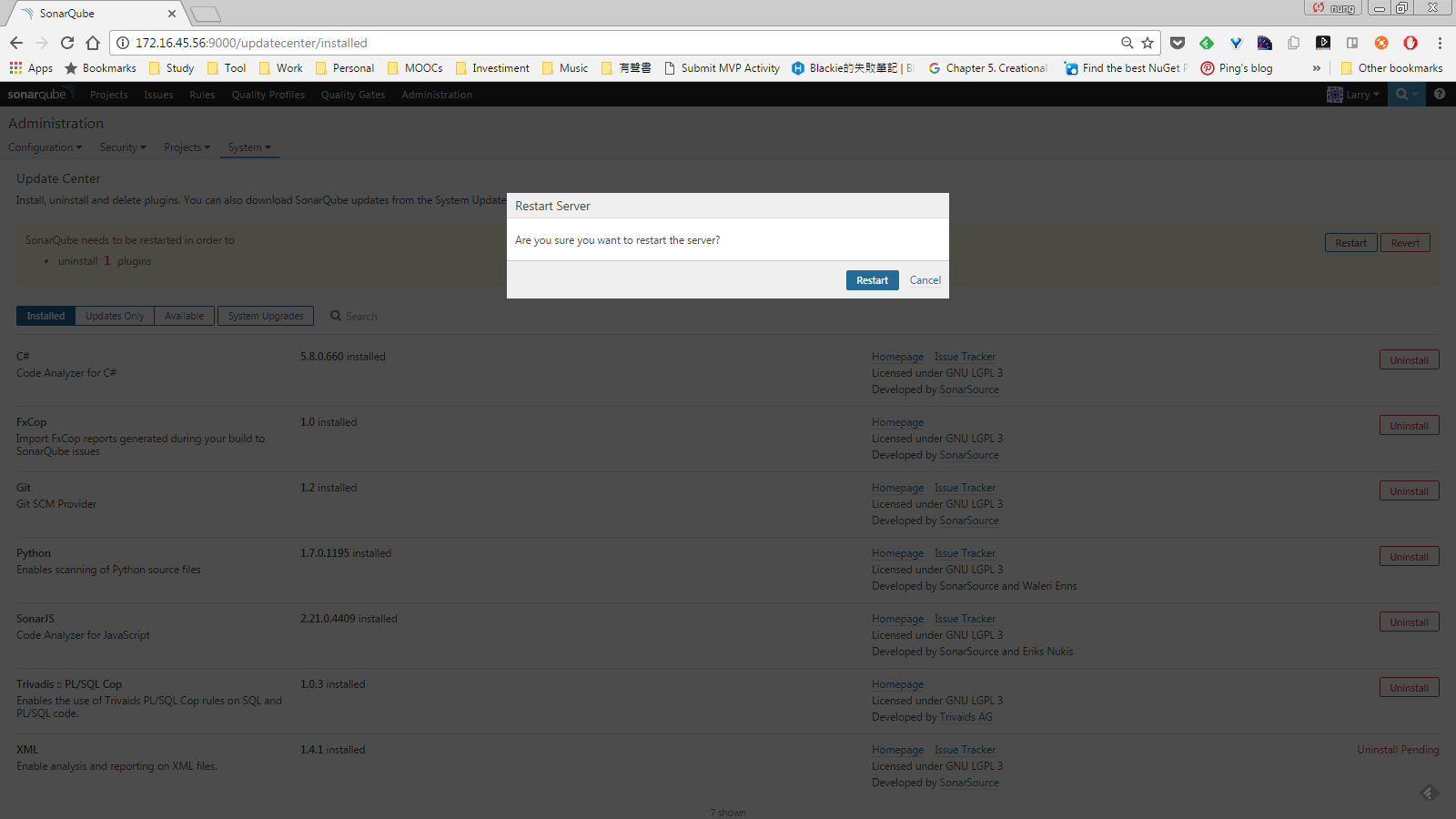The height and width of the screenshot is (819, 1456).
Task: Open the new tab button
Action: pyautogui.click(x=206, y=14)
